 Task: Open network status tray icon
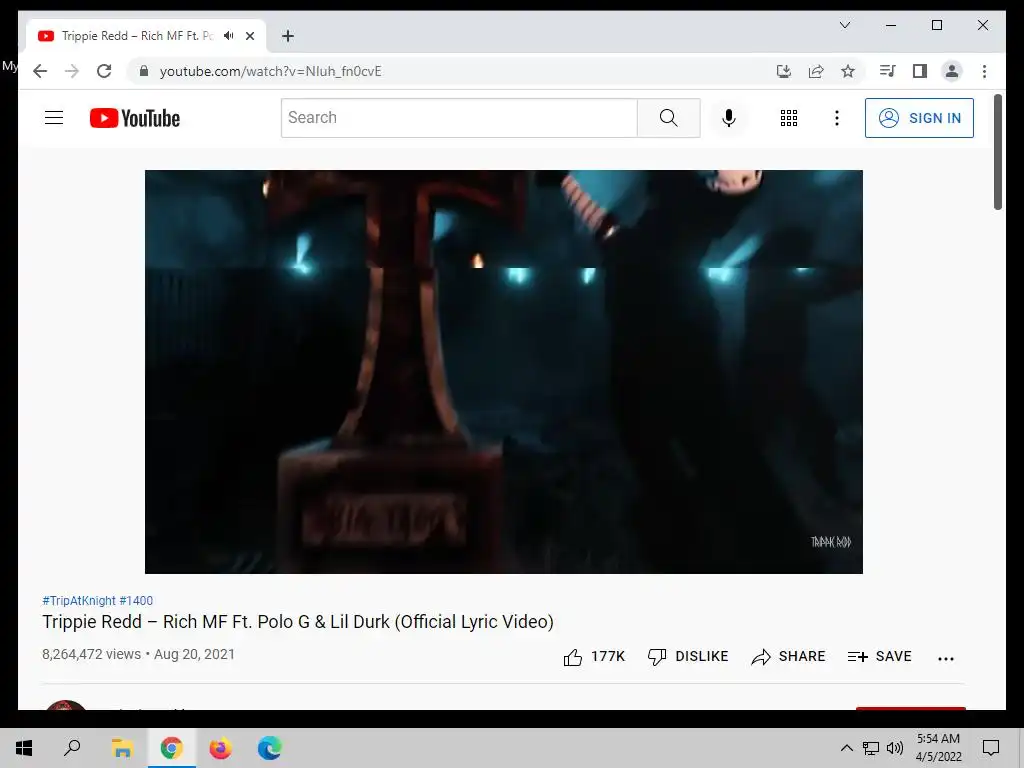tap(871, 748)
